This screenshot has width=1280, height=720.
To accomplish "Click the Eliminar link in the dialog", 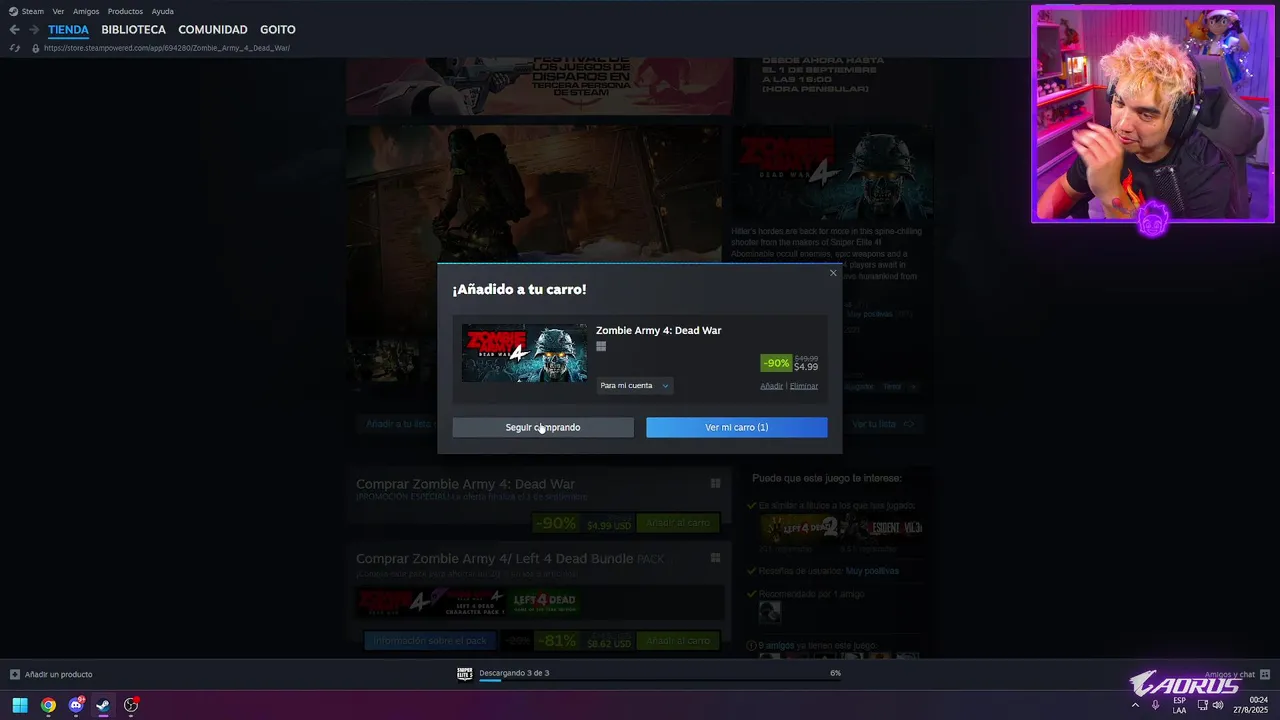I will click(804, 386).
